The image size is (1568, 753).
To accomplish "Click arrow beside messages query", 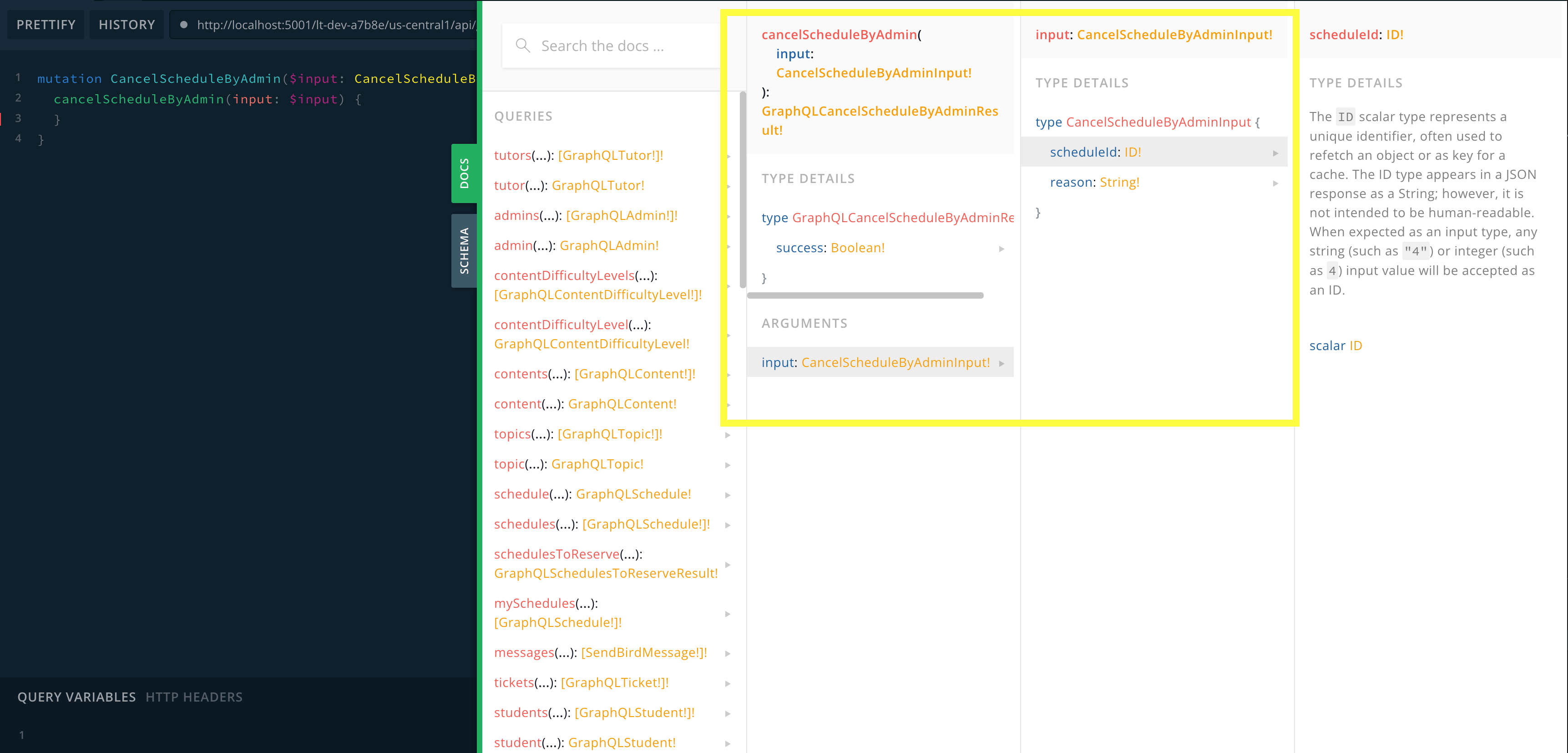I will 728,654.
